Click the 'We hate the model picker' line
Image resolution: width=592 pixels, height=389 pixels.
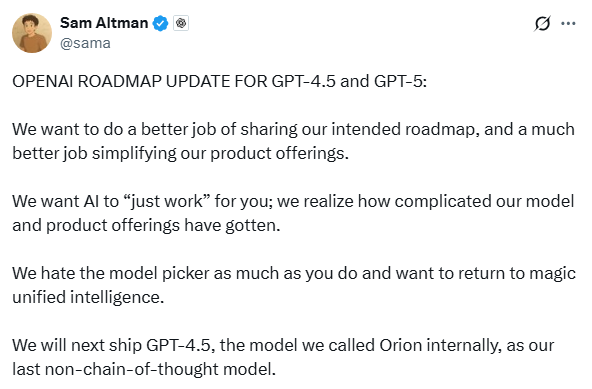coord(294,273)
